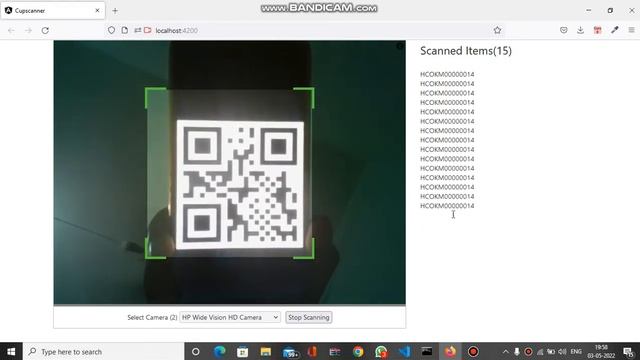Open WhatsApp from taskbar
Screen dimensions: 640x360
click(x=381, y=351)
